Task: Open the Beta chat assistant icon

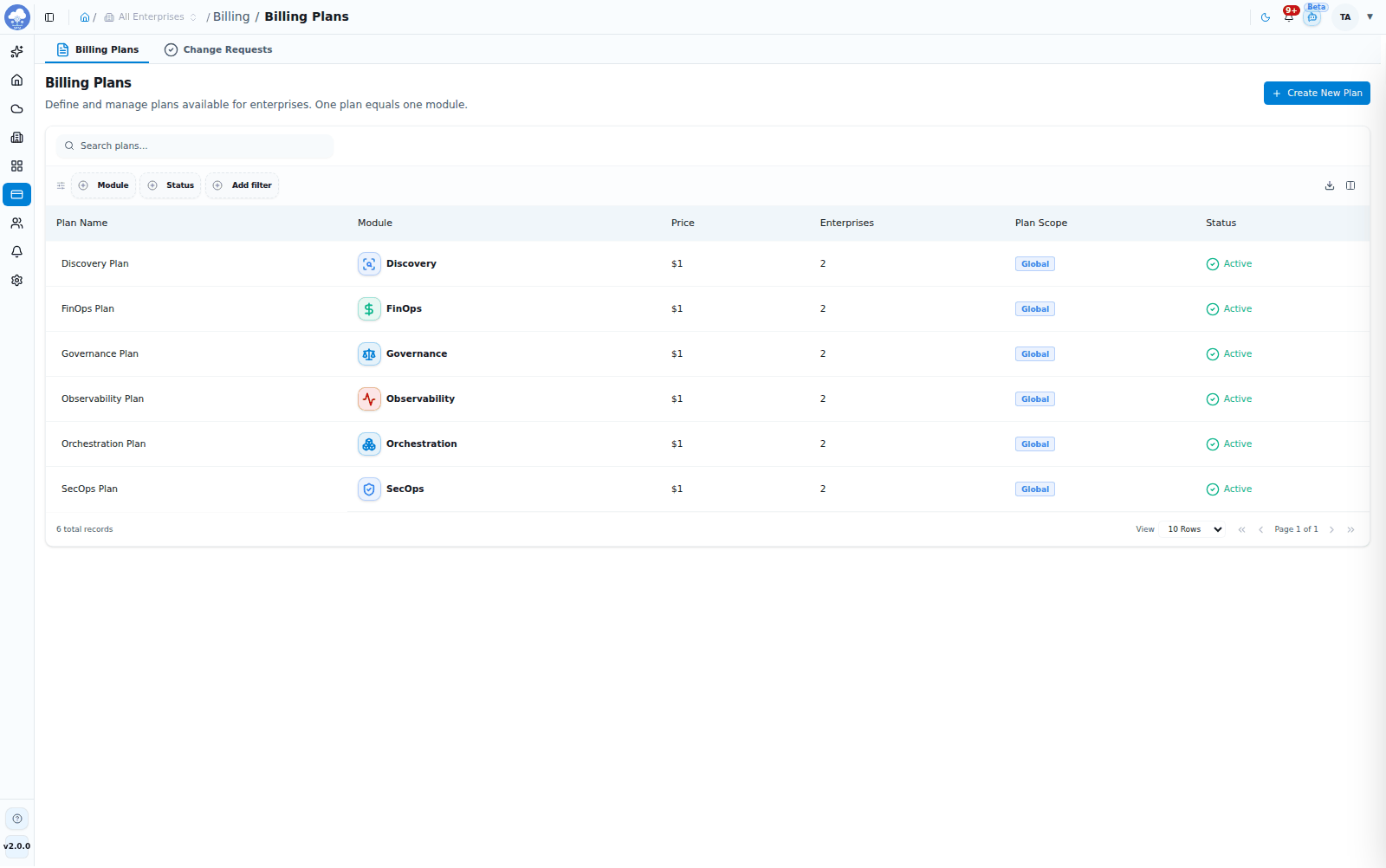Action: [x=1312, y=16]
